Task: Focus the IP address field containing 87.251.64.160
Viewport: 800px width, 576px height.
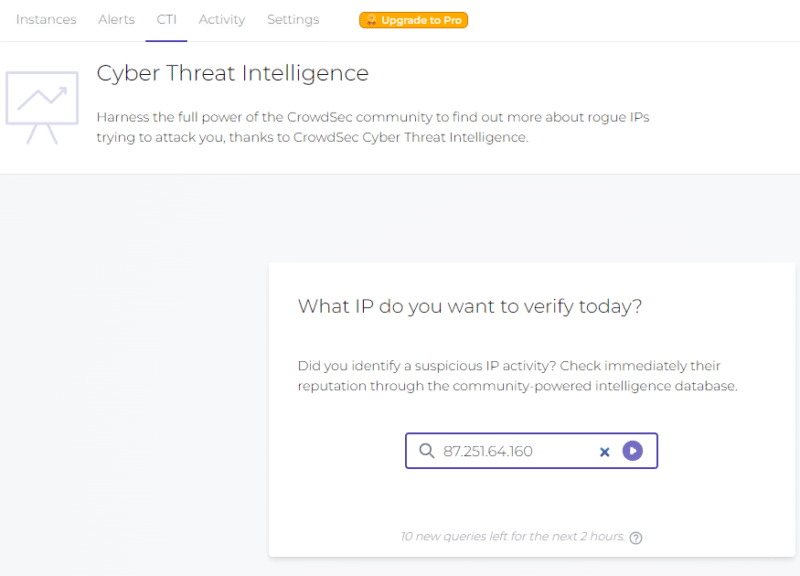Action: click(510, 451)
